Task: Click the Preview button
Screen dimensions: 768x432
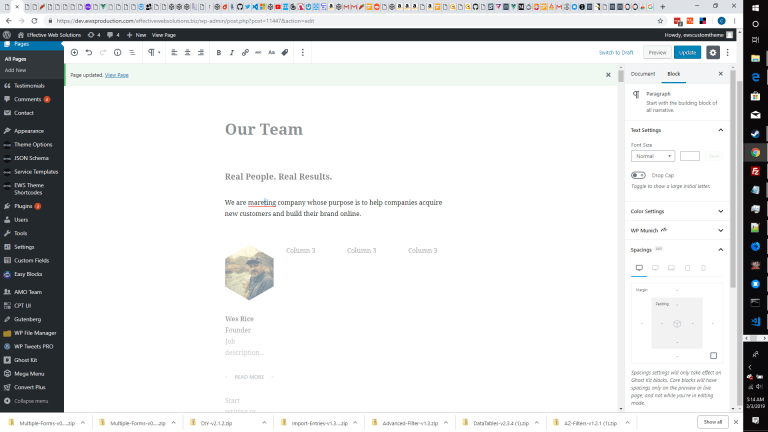Action: (657, 52)
